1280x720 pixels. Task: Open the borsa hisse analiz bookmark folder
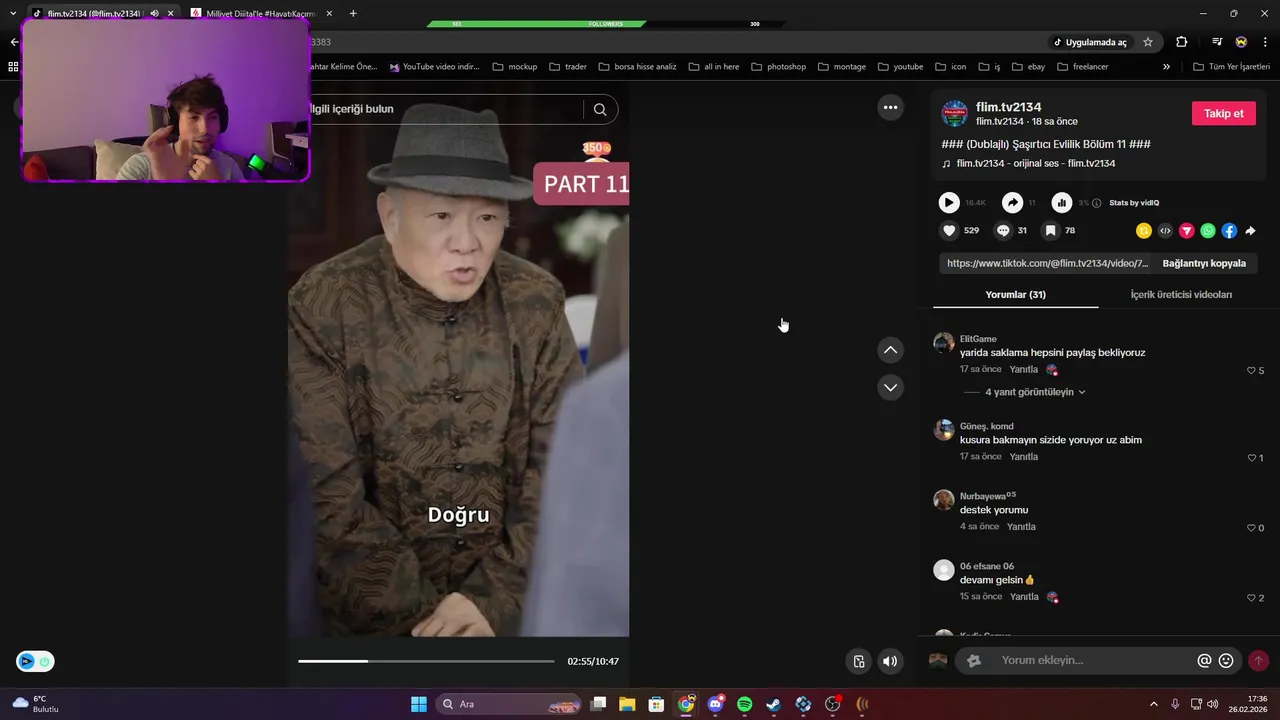638,66
